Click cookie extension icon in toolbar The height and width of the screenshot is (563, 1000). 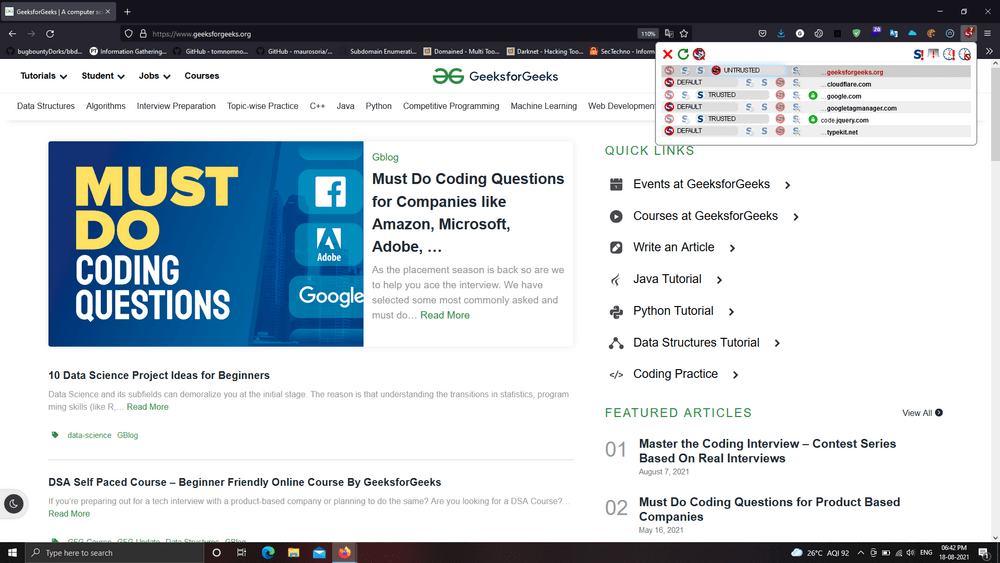click(x=931, y=33)
